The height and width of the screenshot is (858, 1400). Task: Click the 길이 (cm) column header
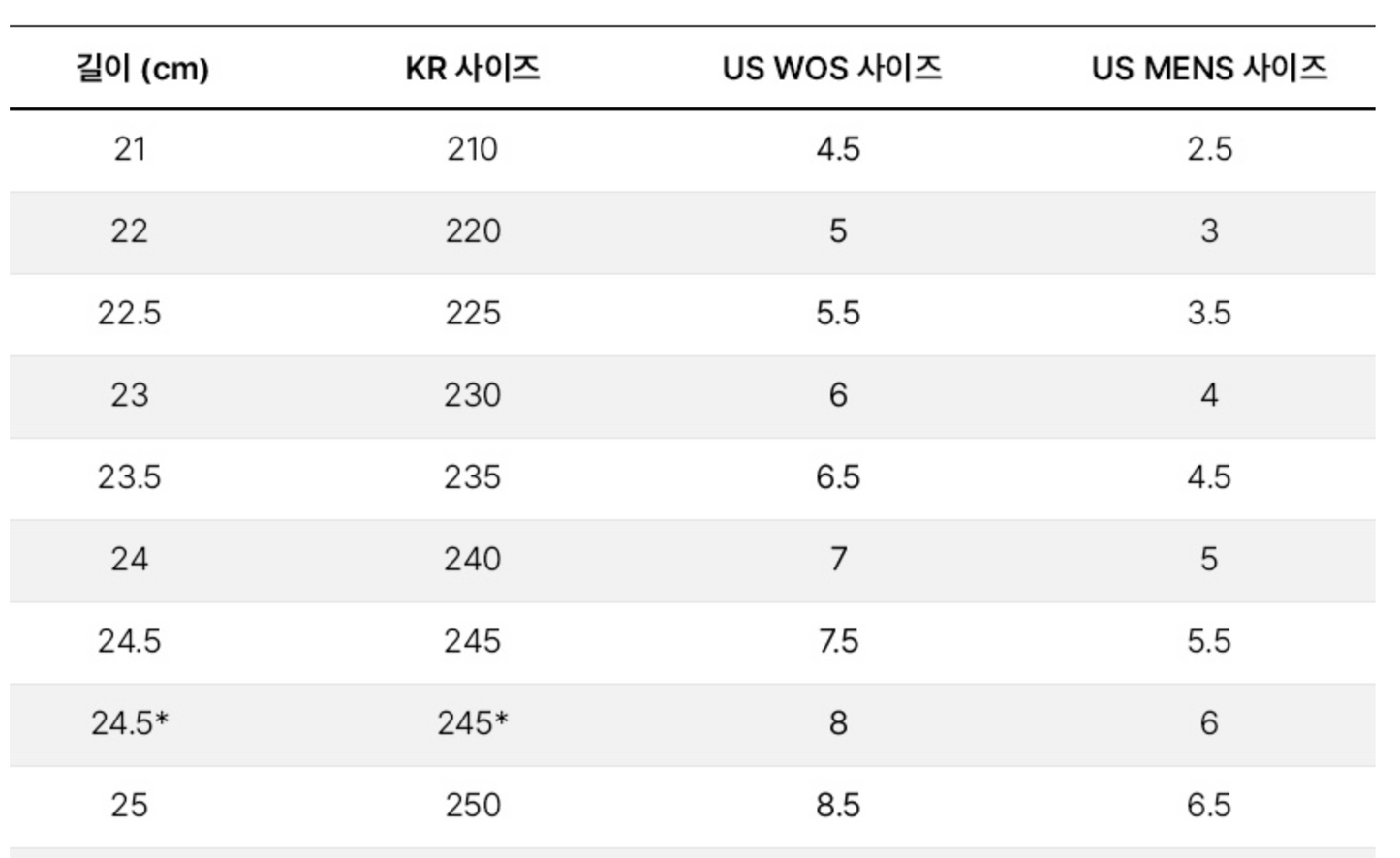click(142, 69)
